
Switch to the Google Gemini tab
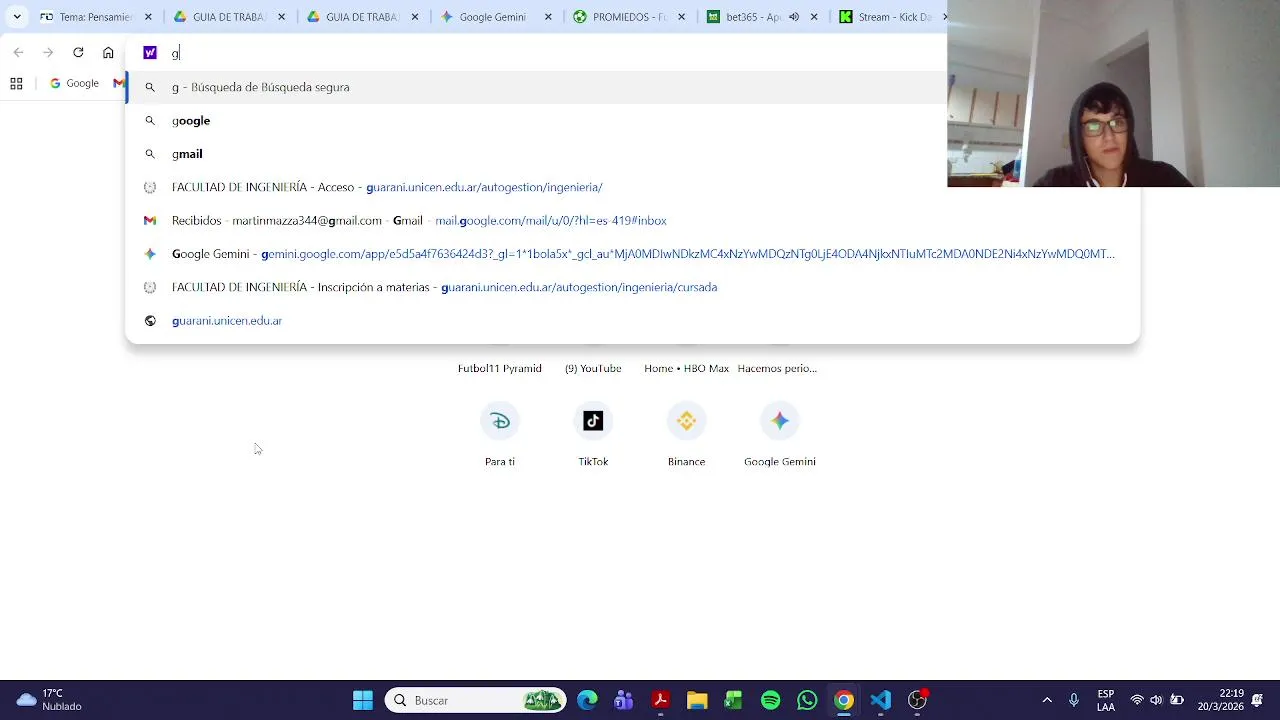[485, 17]
